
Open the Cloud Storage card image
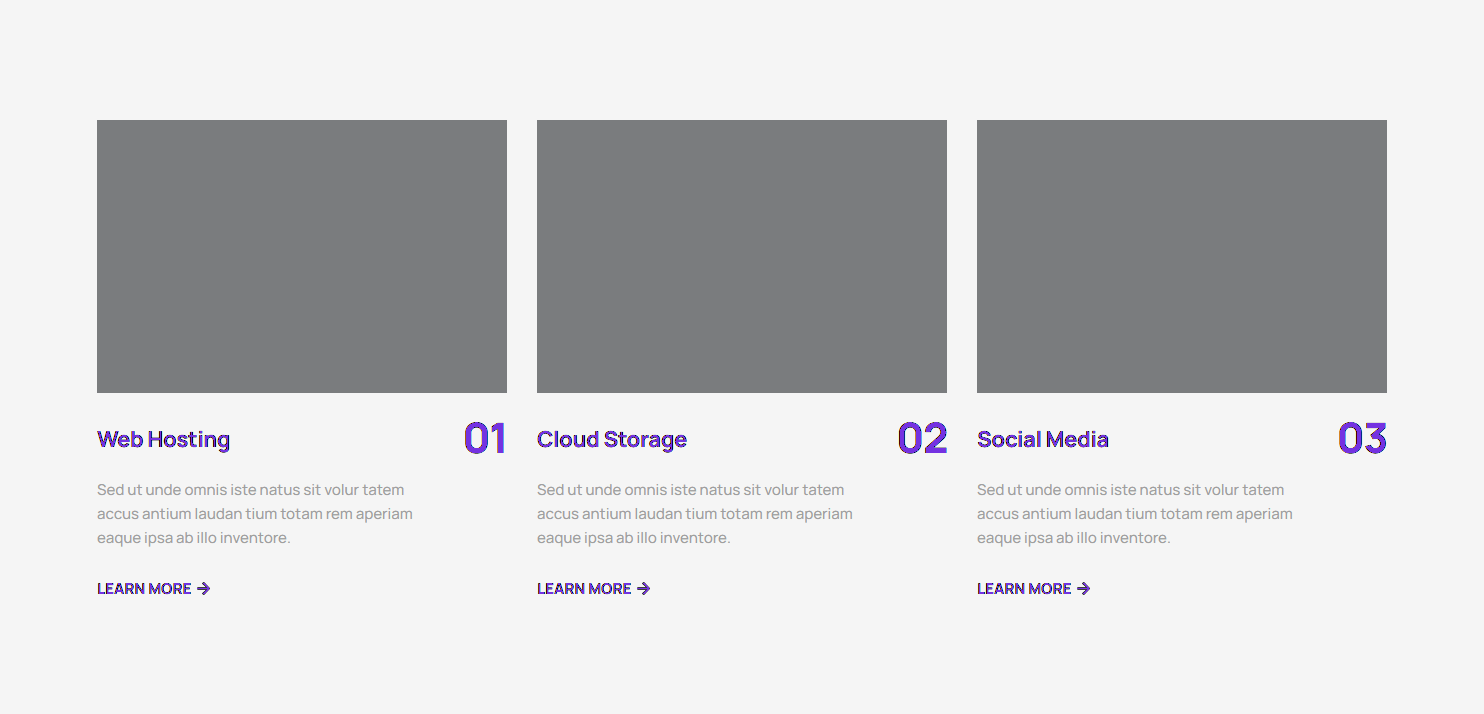pyautogui.click(x=742, y=256)
